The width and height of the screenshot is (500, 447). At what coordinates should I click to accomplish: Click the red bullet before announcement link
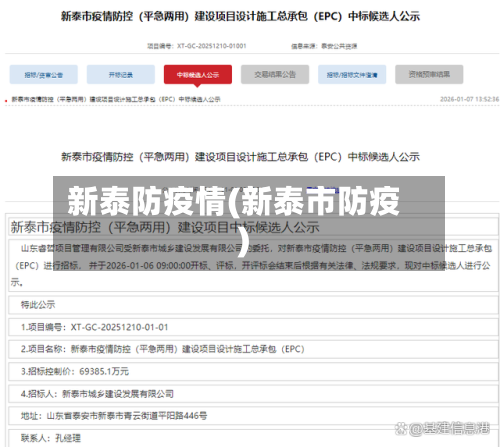click(x=6, y=101)
